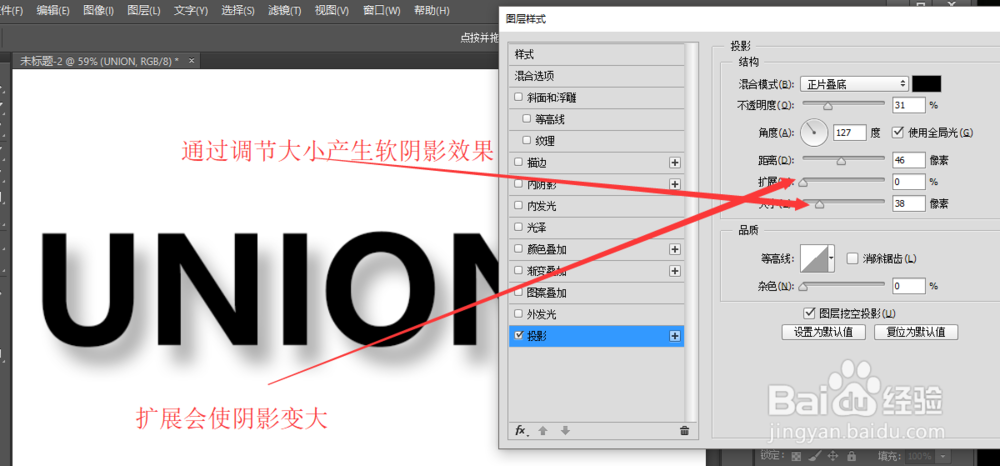
Task: Click the lock transparent pixels icon
Action: point(796,456)
